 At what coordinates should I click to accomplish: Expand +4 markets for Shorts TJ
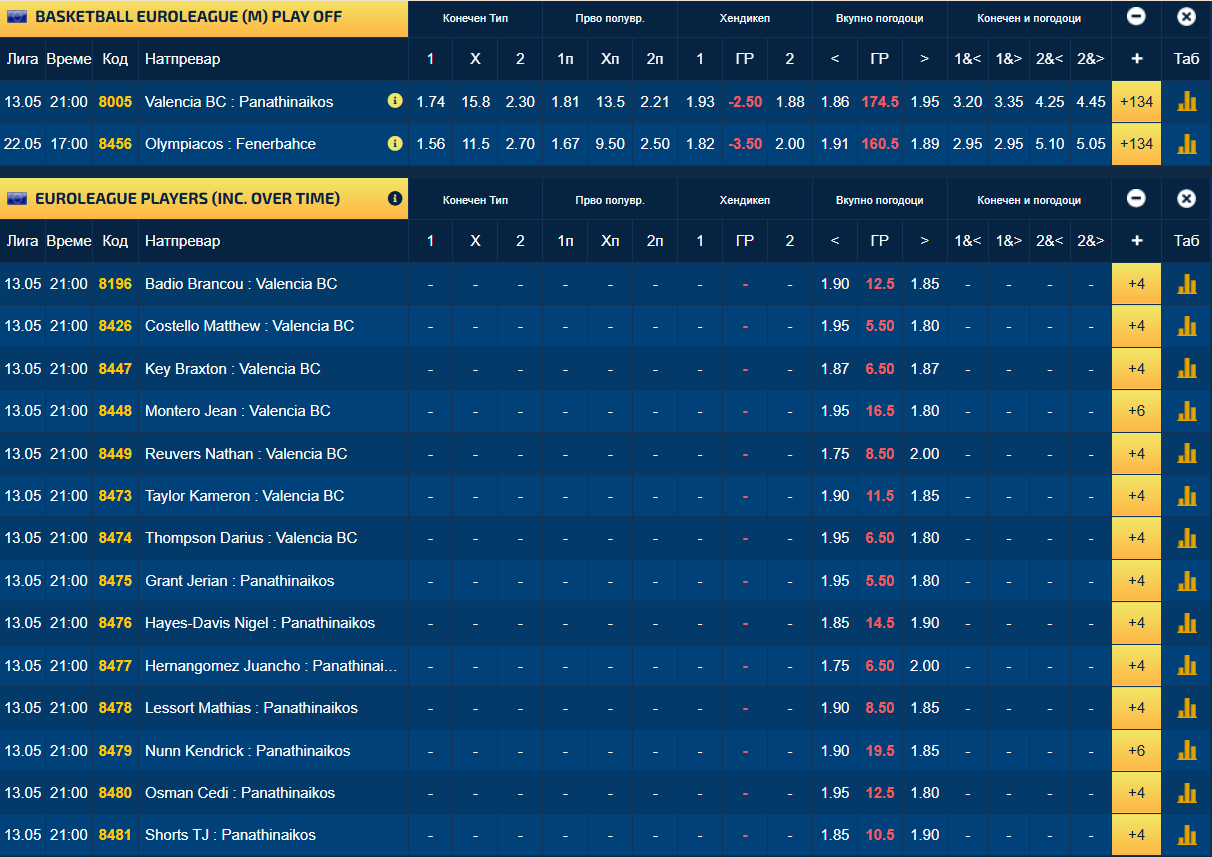(x=1136, y=835)
